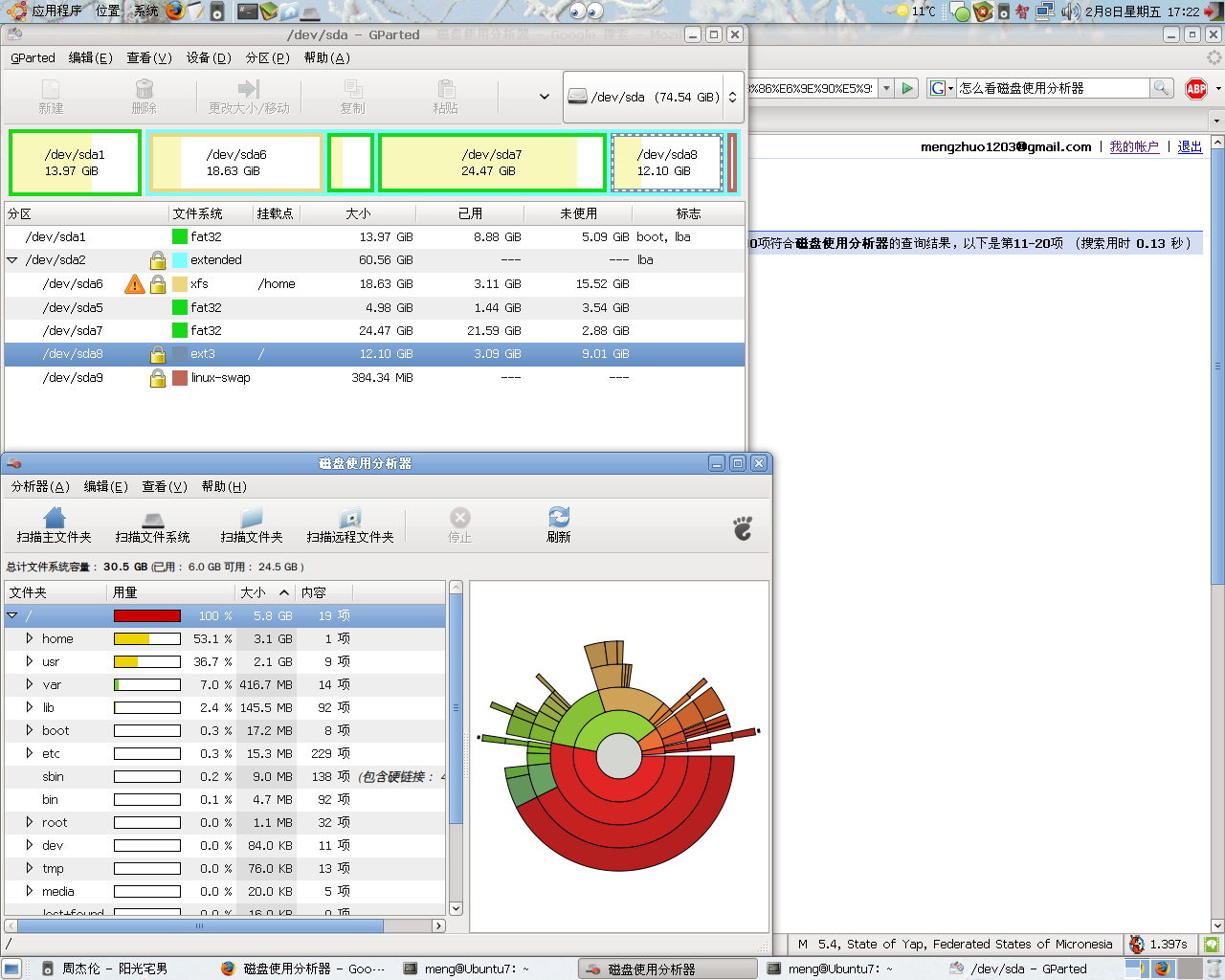Click the date and time clock in panel
Viewport: 1225px width, 980px height.
1143,11
